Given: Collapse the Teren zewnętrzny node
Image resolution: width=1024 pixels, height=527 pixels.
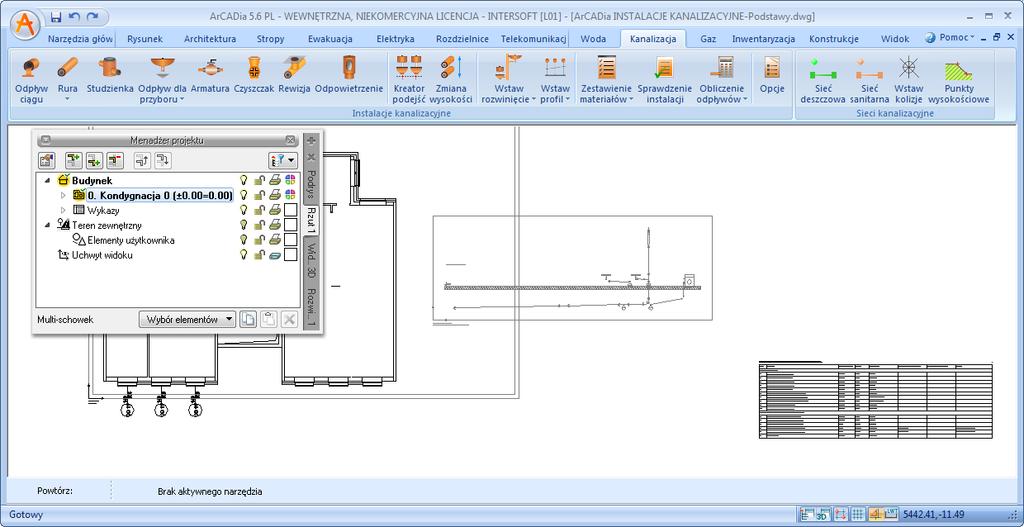Looking at the screenshot, I should pyautogui.click(x=48, y=225).
